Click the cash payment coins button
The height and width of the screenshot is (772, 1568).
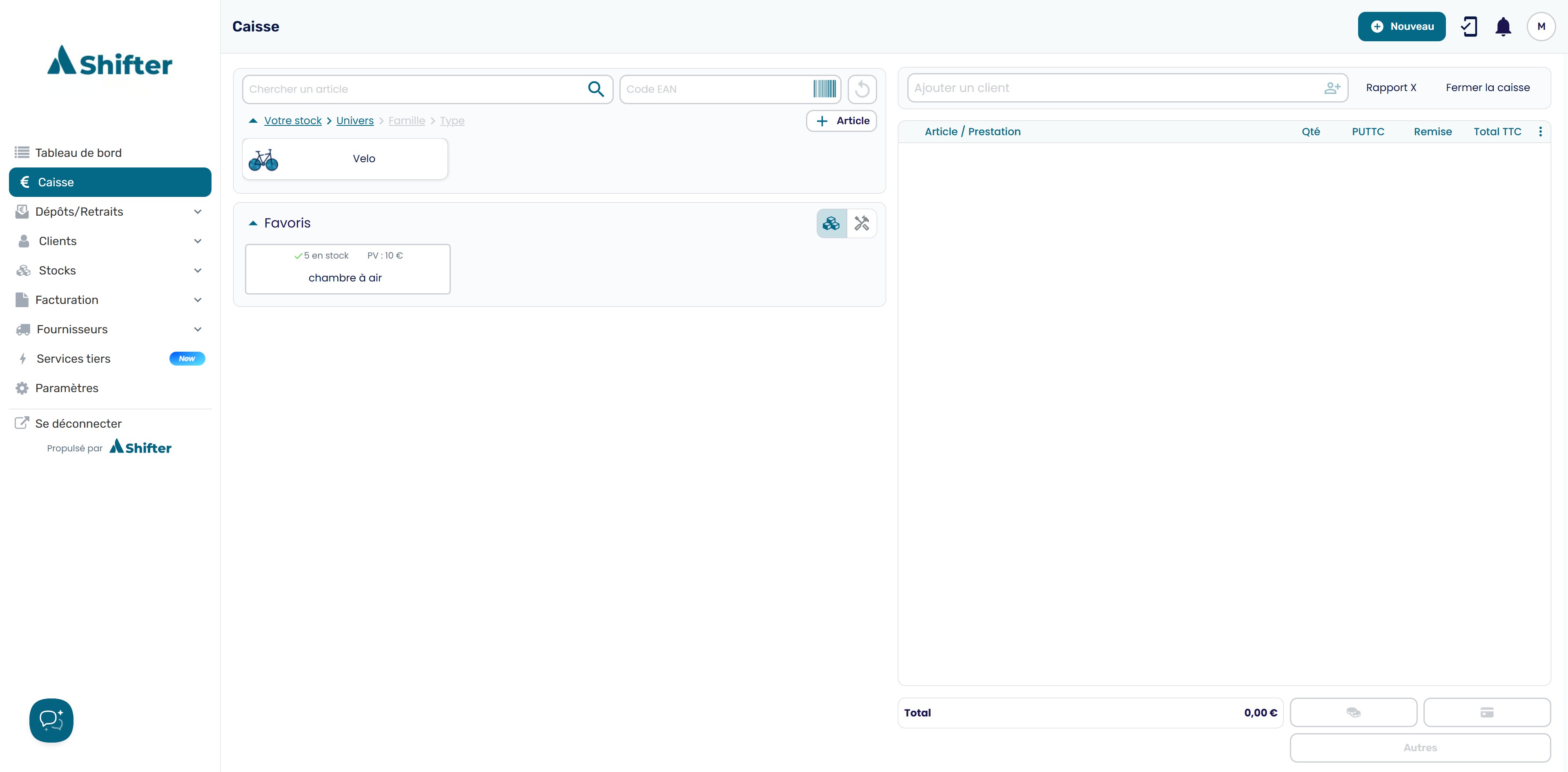point(1353,712)
